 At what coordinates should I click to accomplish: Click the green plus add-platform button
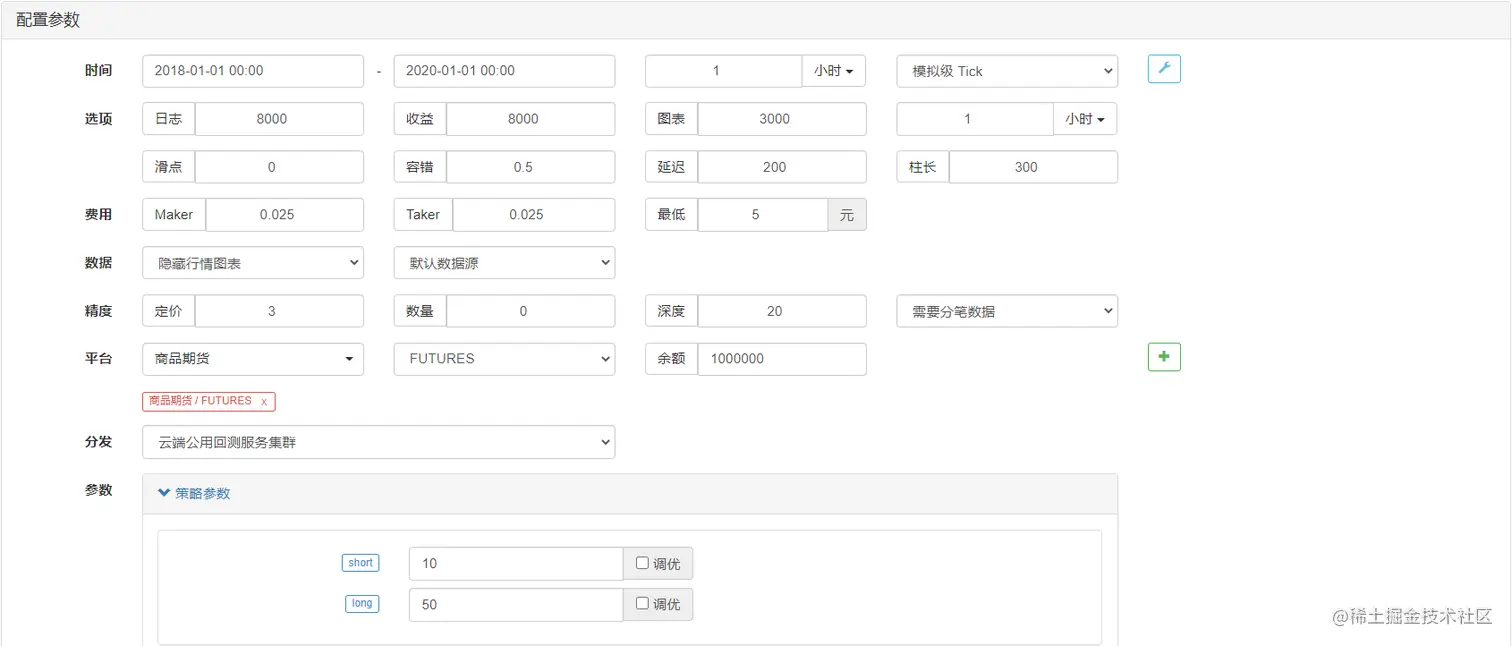1164,357
